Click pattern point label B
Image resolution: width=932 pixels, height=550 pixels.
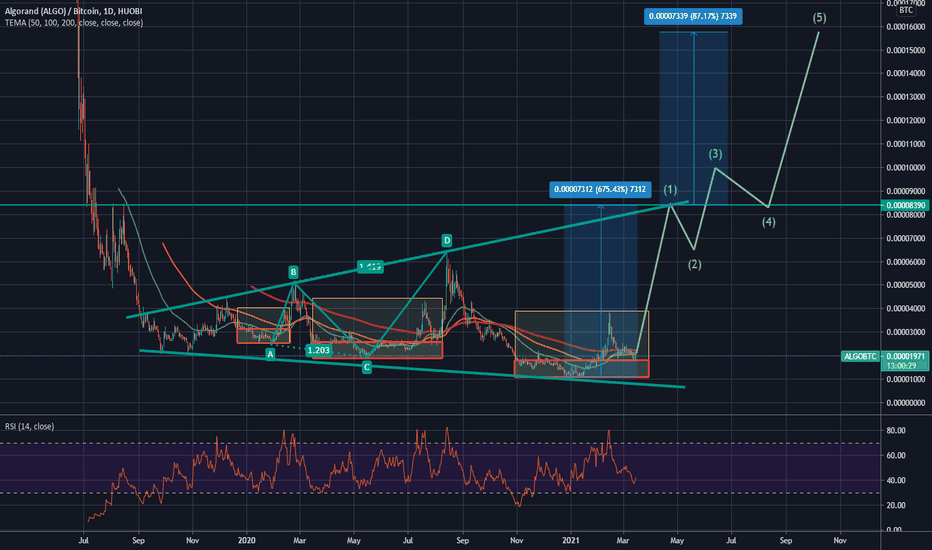click(293, 272)
